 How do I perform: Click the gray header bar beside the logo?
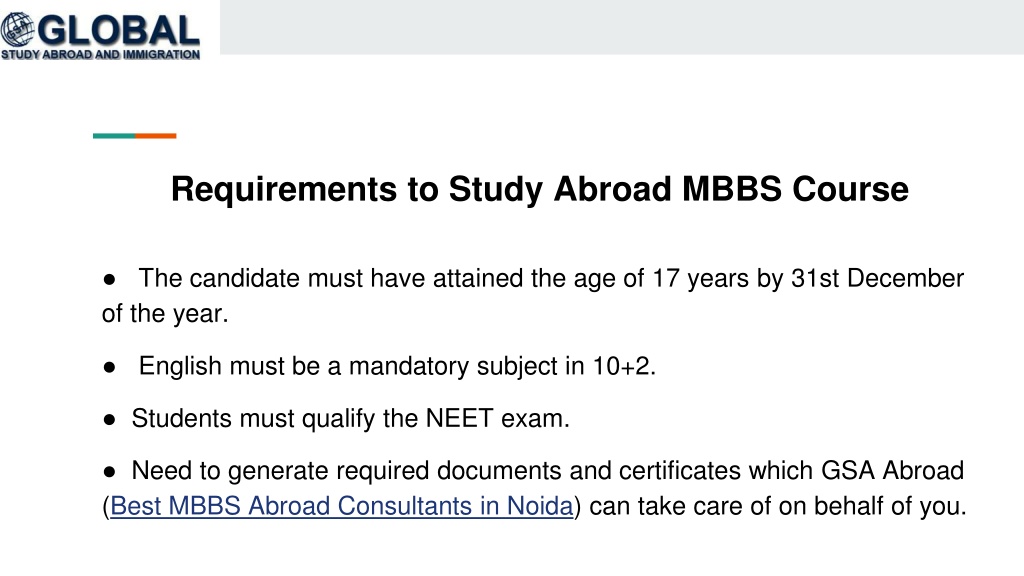622,27
